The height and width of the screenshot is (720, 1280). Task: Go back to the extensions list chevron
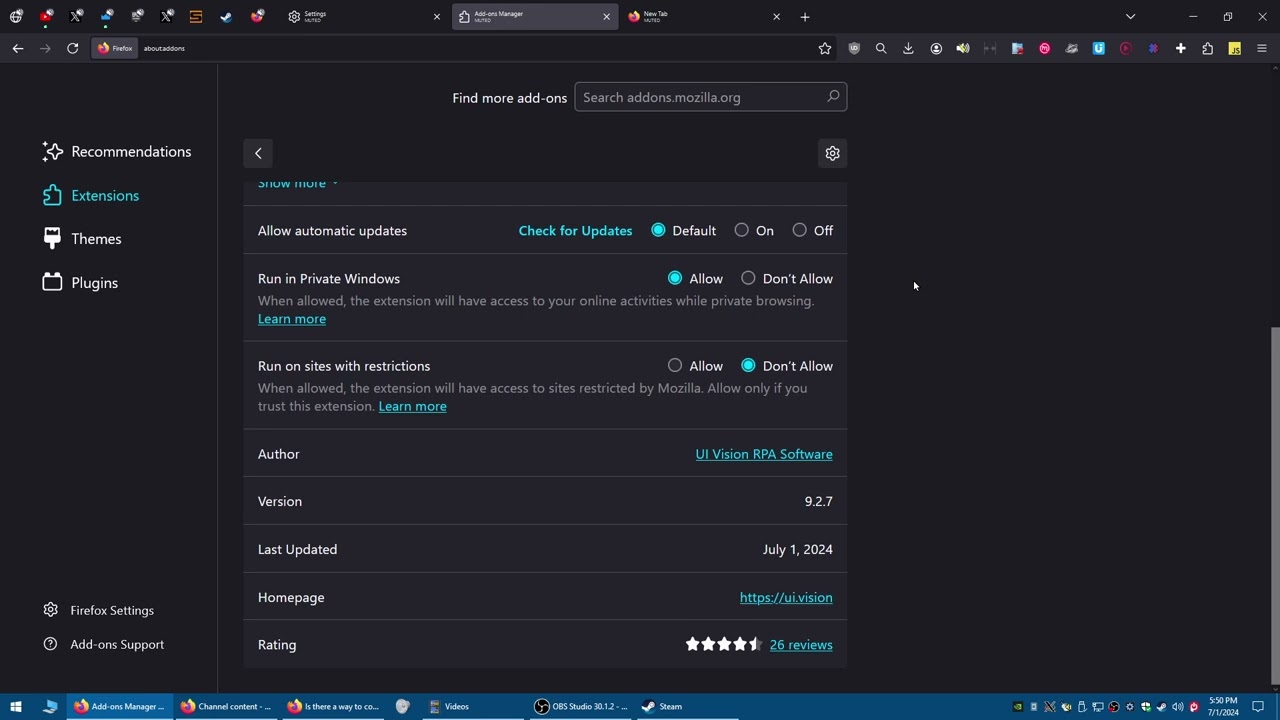pos(258,153)
